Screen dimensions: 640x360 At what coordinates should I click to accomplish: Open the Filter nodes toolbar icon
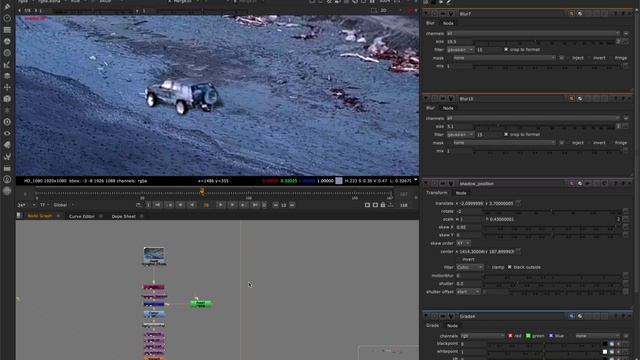[7, 53]
